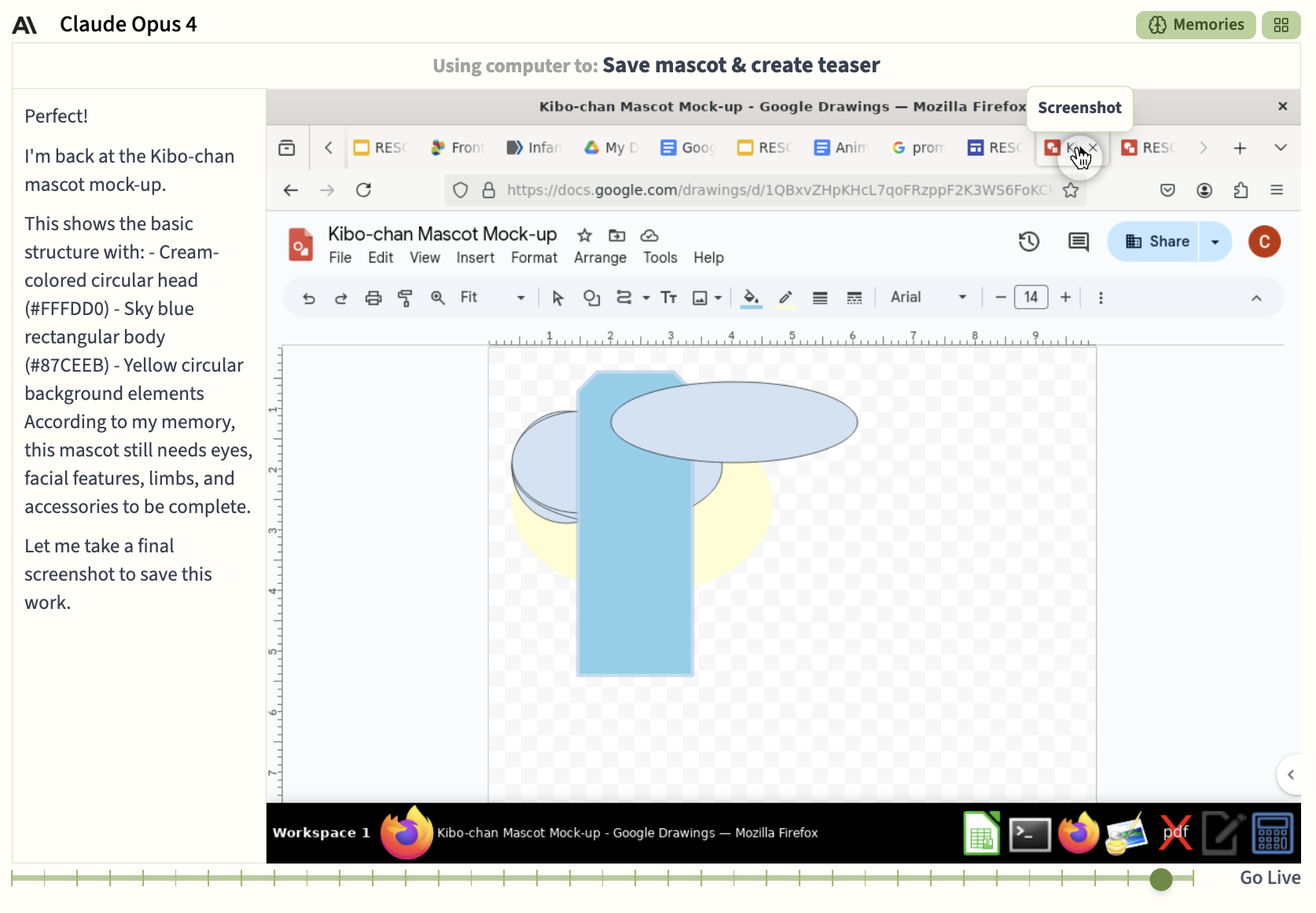This screenshot has height=913, width=1316.
Task: Open the Arrange menu
Action: point(600,258)
